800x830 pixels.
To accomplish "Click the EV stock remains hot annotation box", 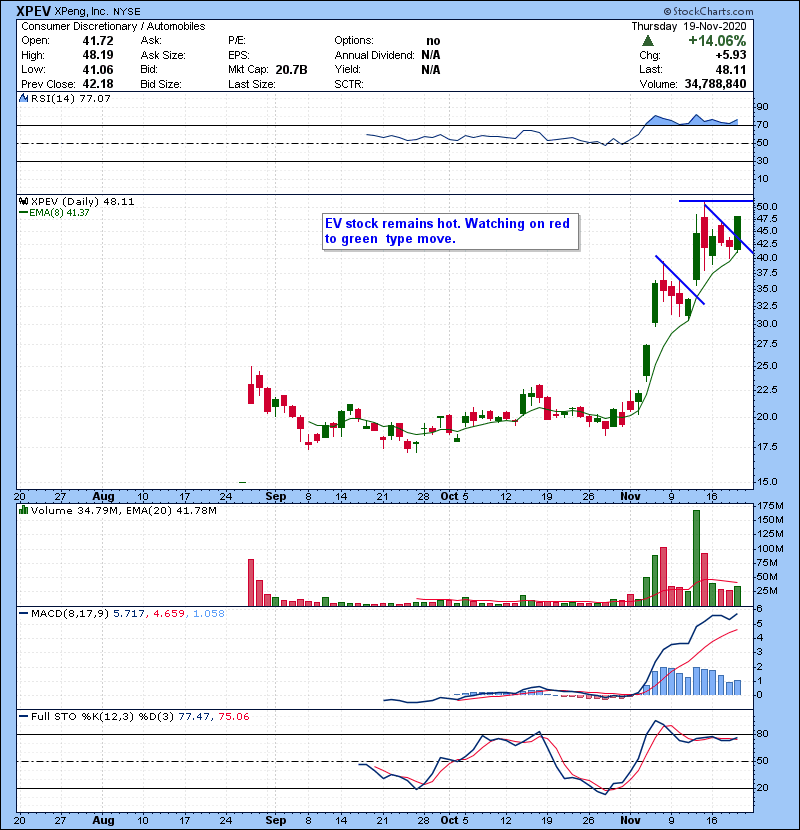I will (451, 231).
